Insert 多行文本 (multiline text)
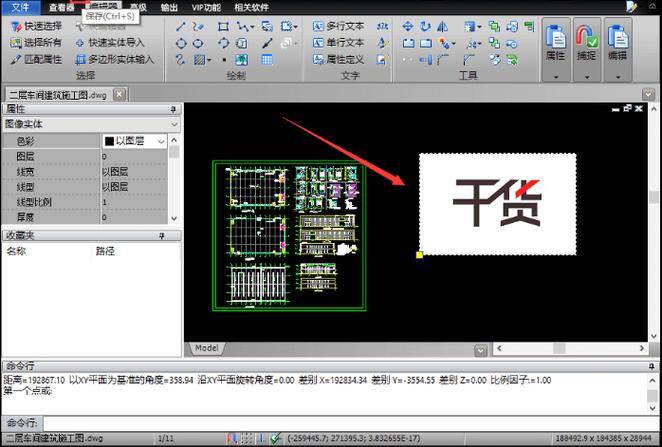This screenshot has width=662, height=447. coord(338,26)
